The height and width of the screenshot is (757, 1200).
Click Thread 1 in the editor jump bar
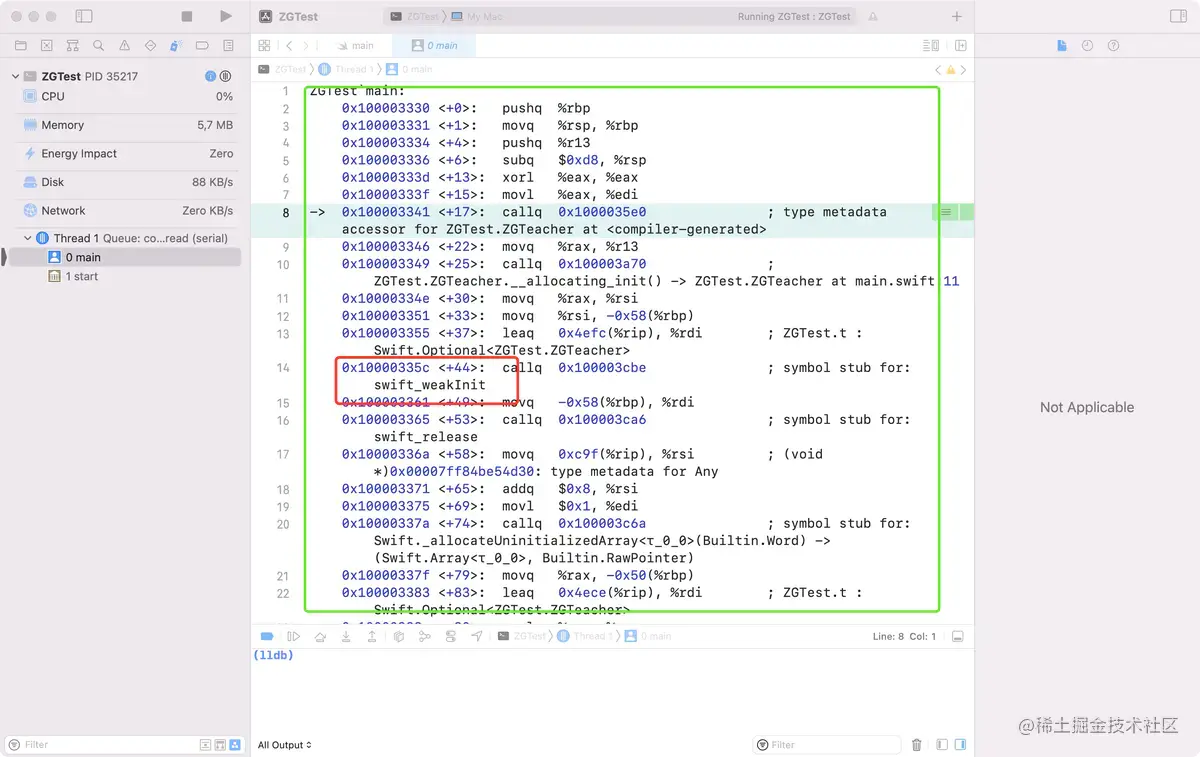(x=346, y=70)
